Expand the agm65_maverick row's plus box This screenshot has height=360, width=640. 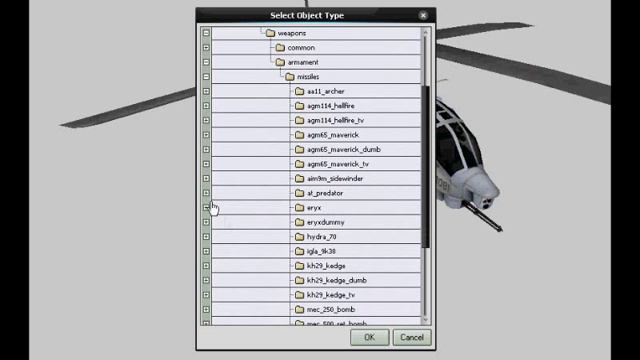206,135
